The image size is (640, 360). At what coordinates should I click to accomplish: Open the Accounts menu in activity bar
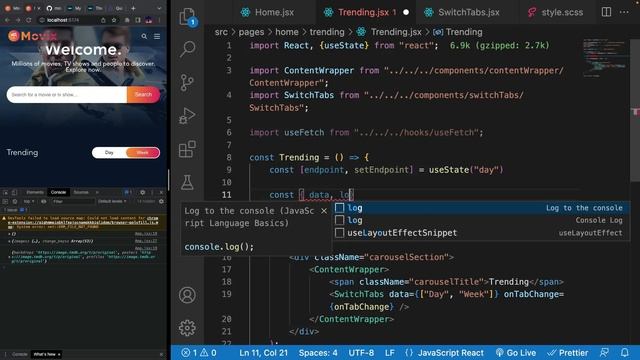point(187,295)
